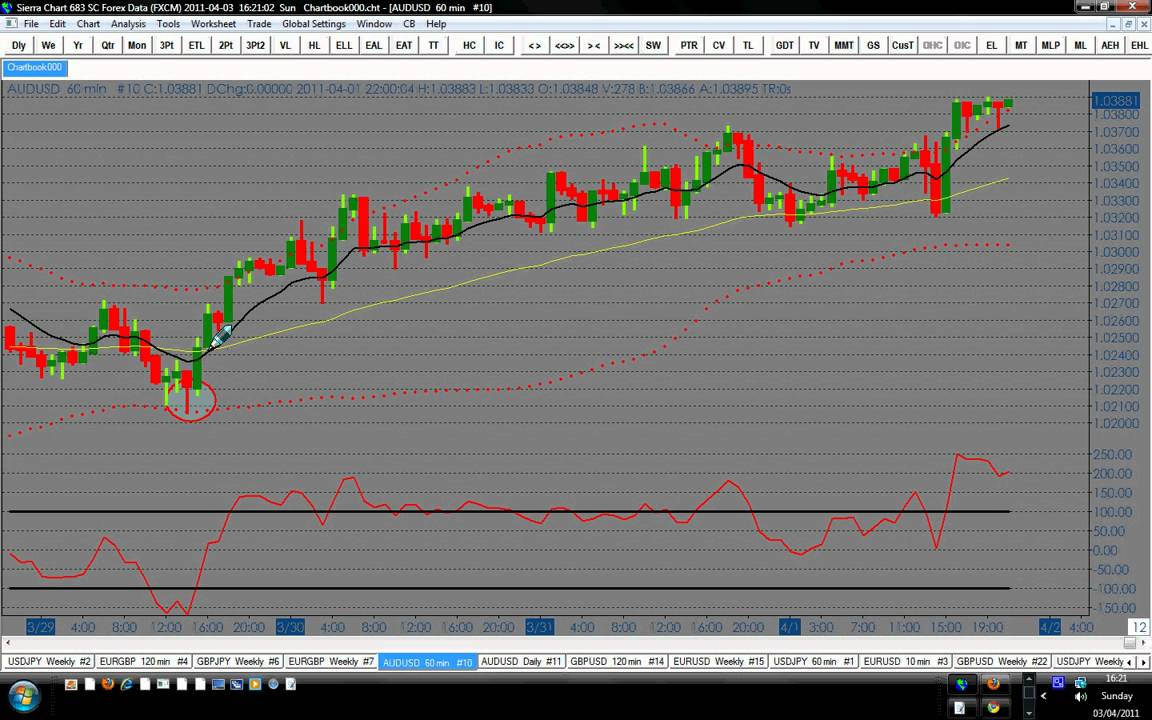Activate the TT text tool button

point(433,46)
